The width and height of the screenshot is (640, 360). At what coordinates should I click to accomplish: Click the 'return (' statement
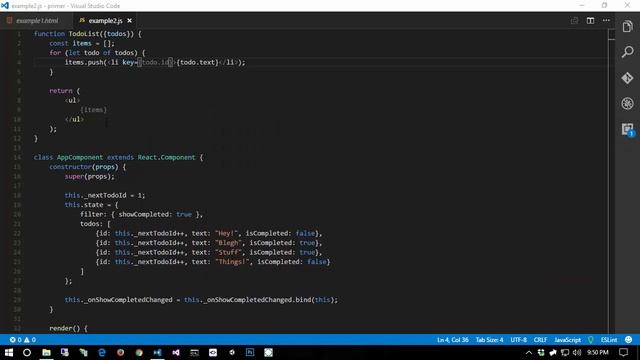tap(64, 91)
